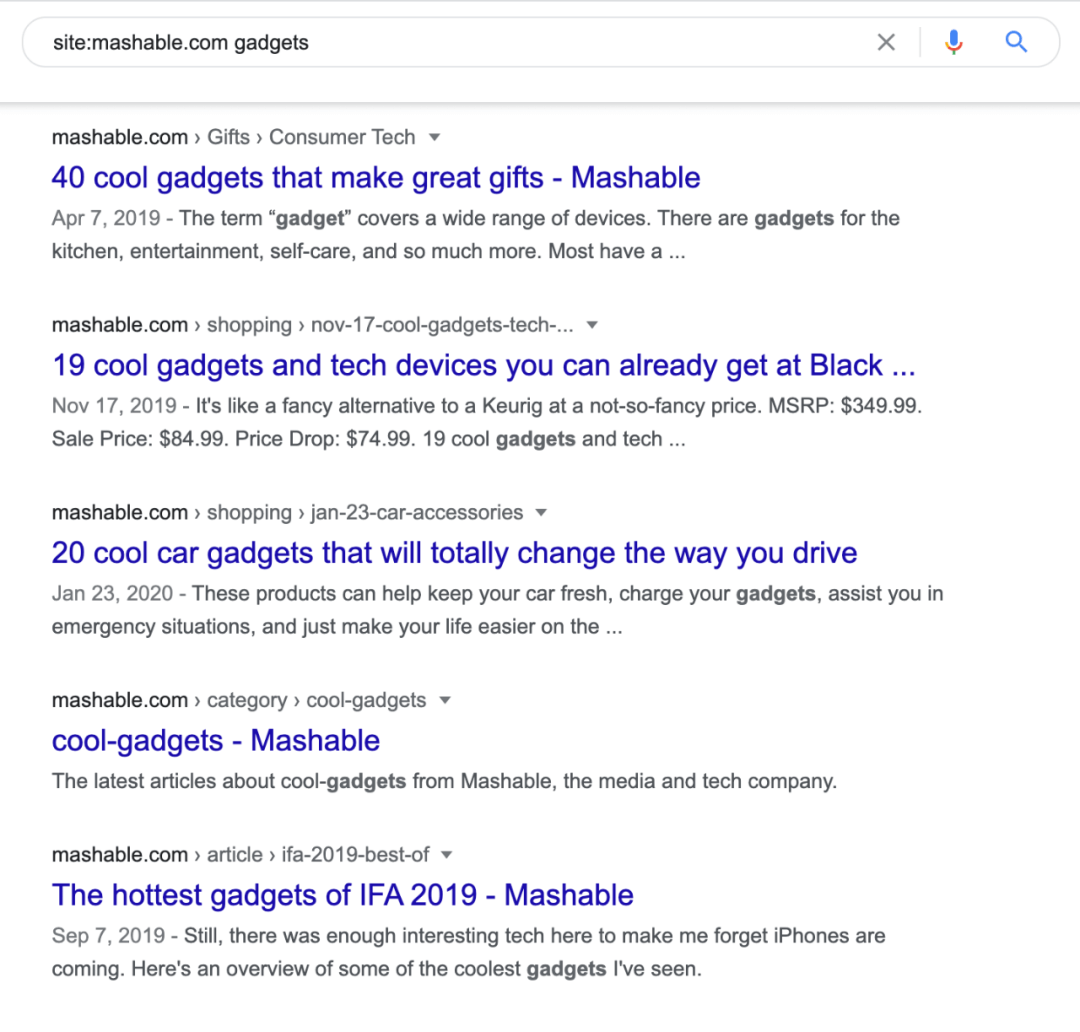Clear the search query with the X icon

[x=886, y=43]
